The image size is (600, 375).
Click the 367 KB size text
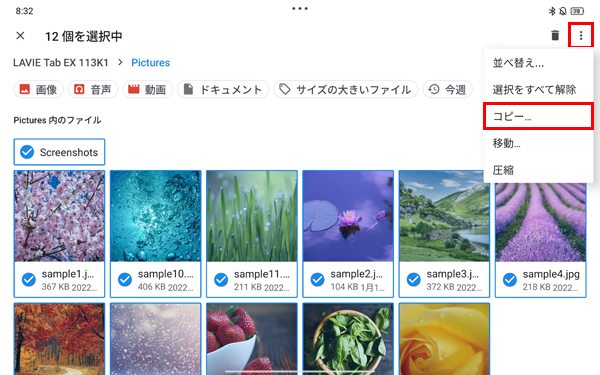click(x=54, y=287)
